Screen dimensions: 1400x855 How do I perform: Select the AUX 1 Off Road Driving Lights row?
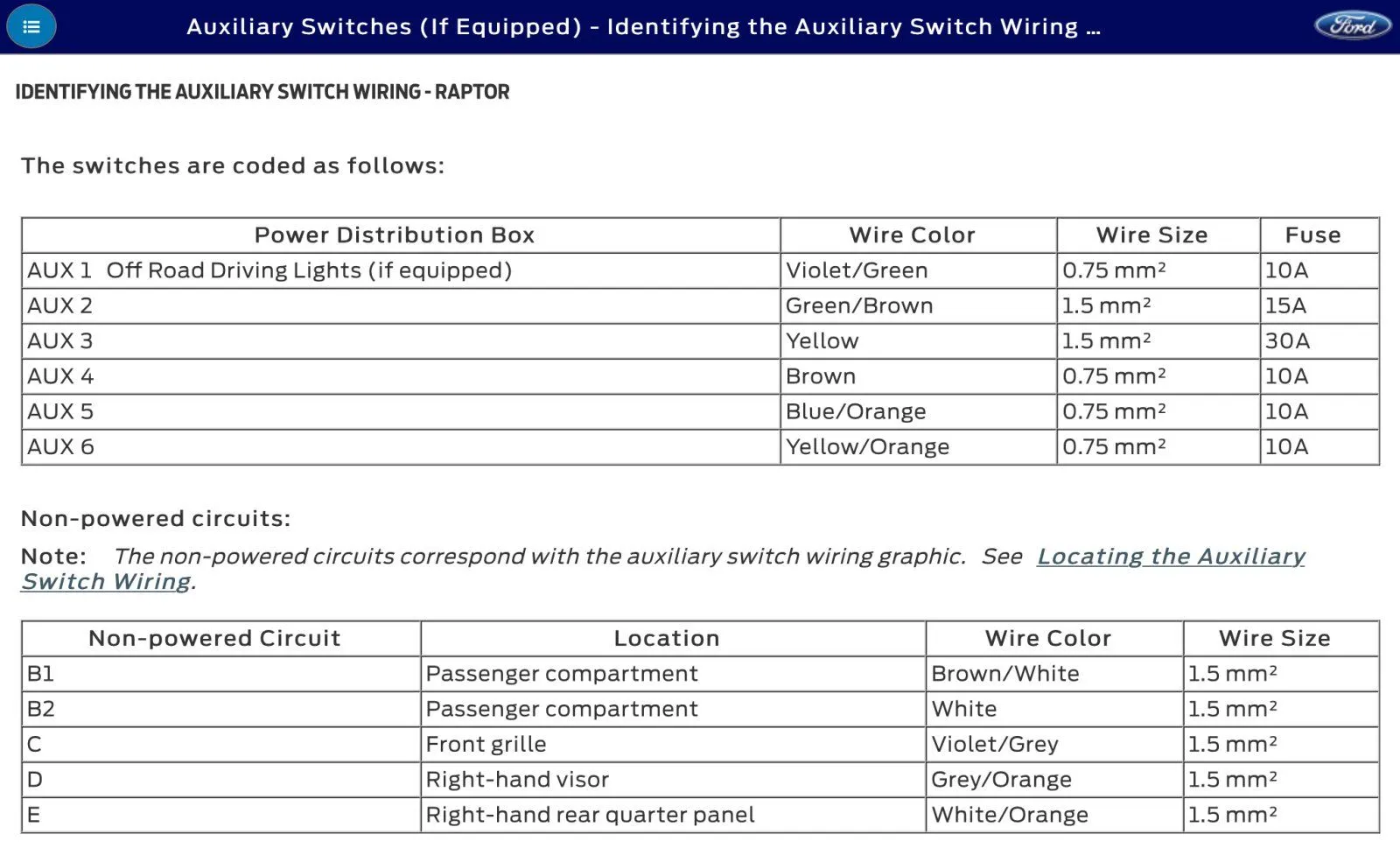[x=700, y=270]
